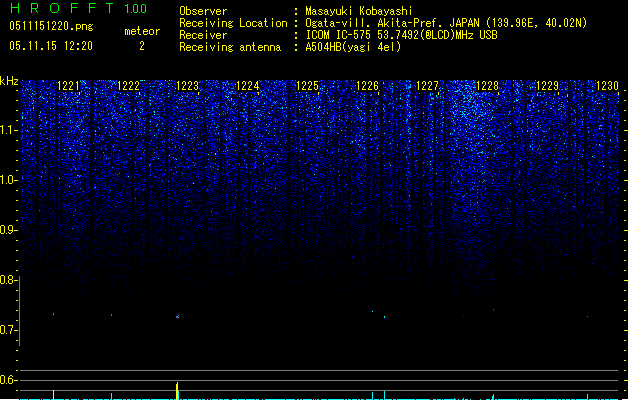Viewport: 629px width, 400px height.
Task: Click the 1223 time marker
Action: tap(188, 86)
